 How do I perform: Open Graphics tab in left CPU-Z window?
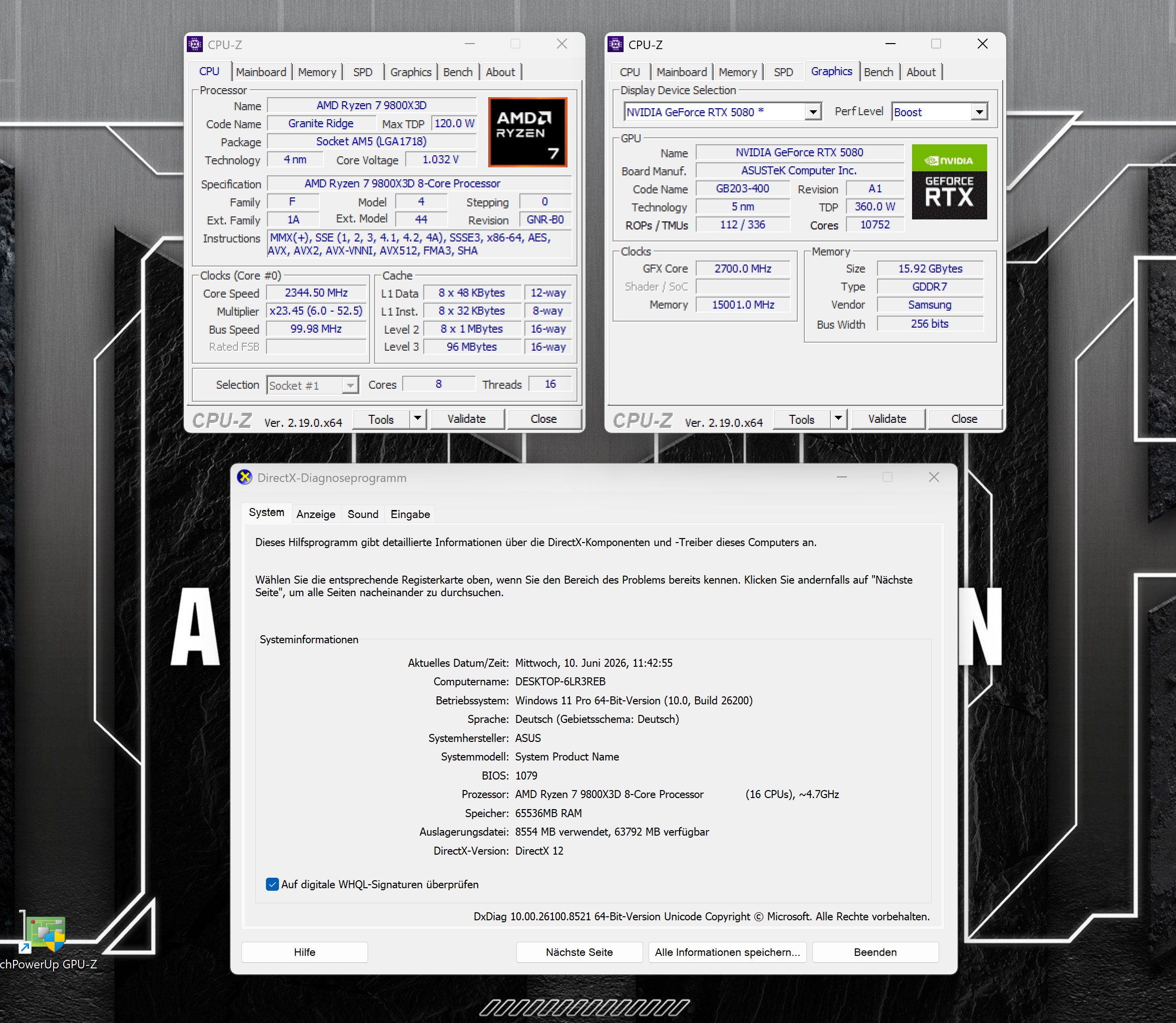(411, 72)
